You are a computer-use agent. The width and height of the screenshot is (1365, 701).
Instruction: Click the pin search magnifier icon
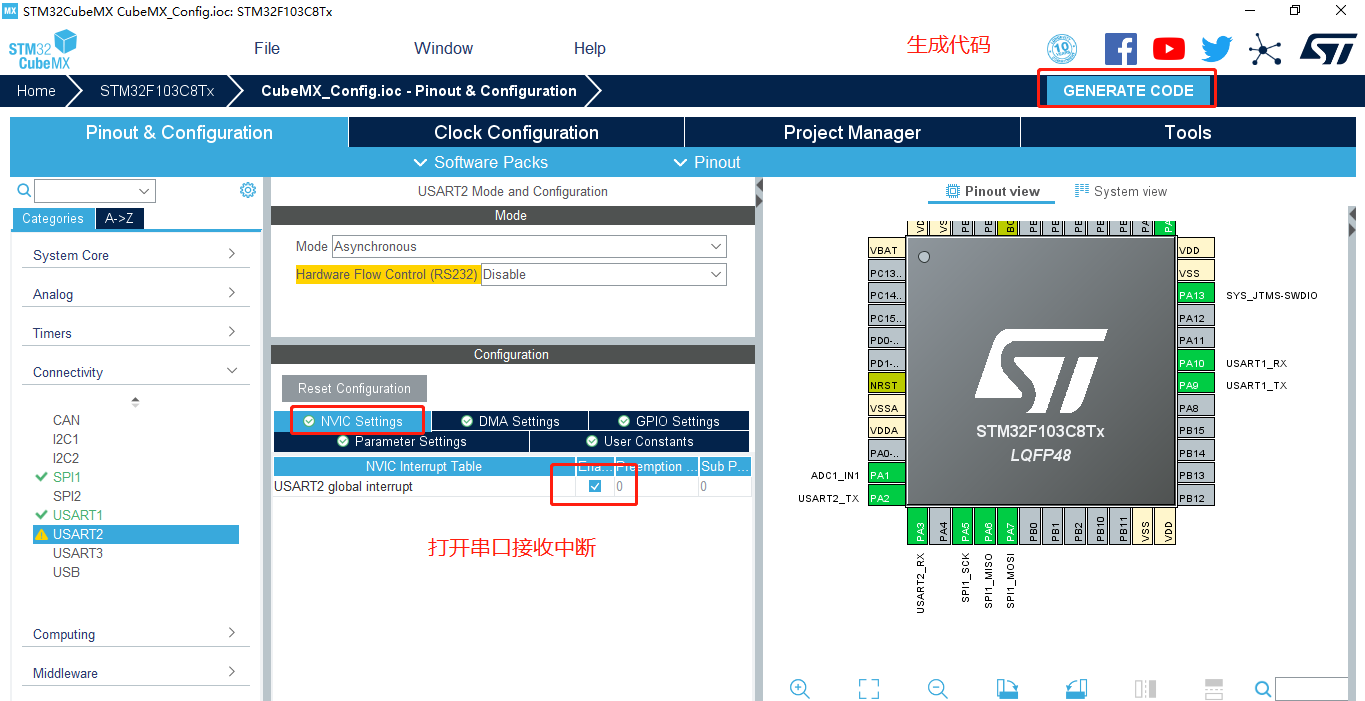tap(1263, 689)
